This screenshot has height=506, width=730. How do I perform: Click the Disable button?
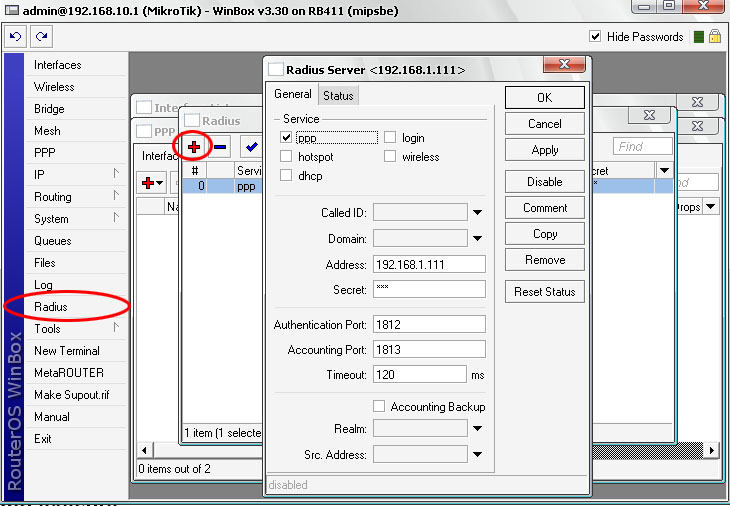click(x=545, y=182)
